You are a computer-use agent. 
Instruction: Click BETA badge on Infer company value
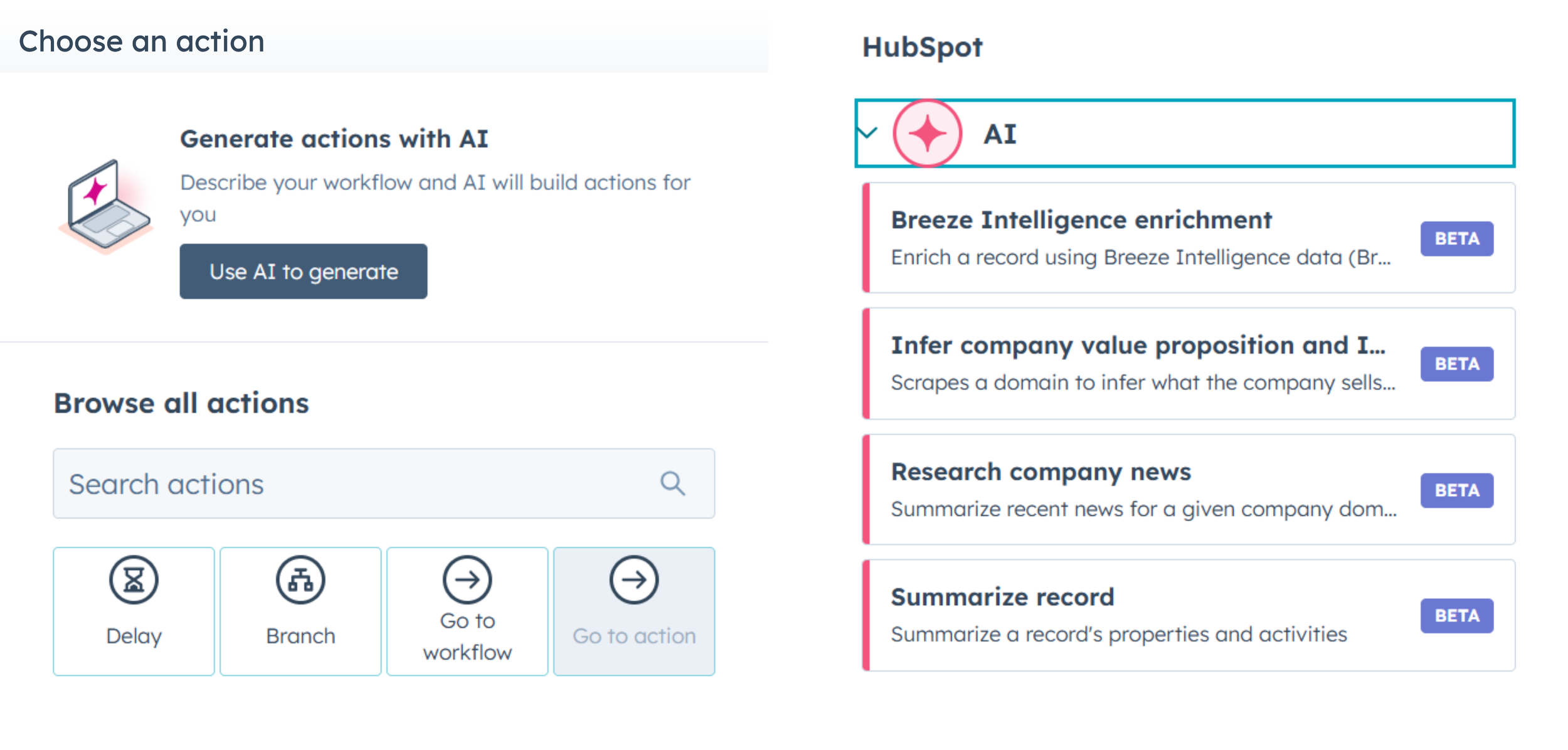pos(1457,364)
